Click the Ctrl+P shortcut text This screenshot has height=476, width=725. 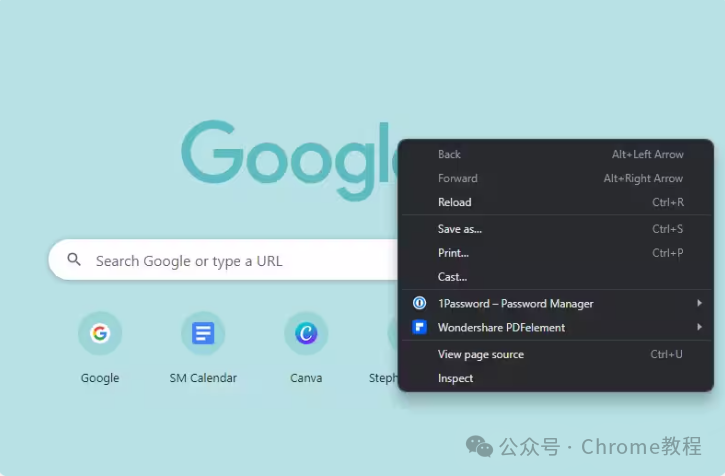point(668,253)
